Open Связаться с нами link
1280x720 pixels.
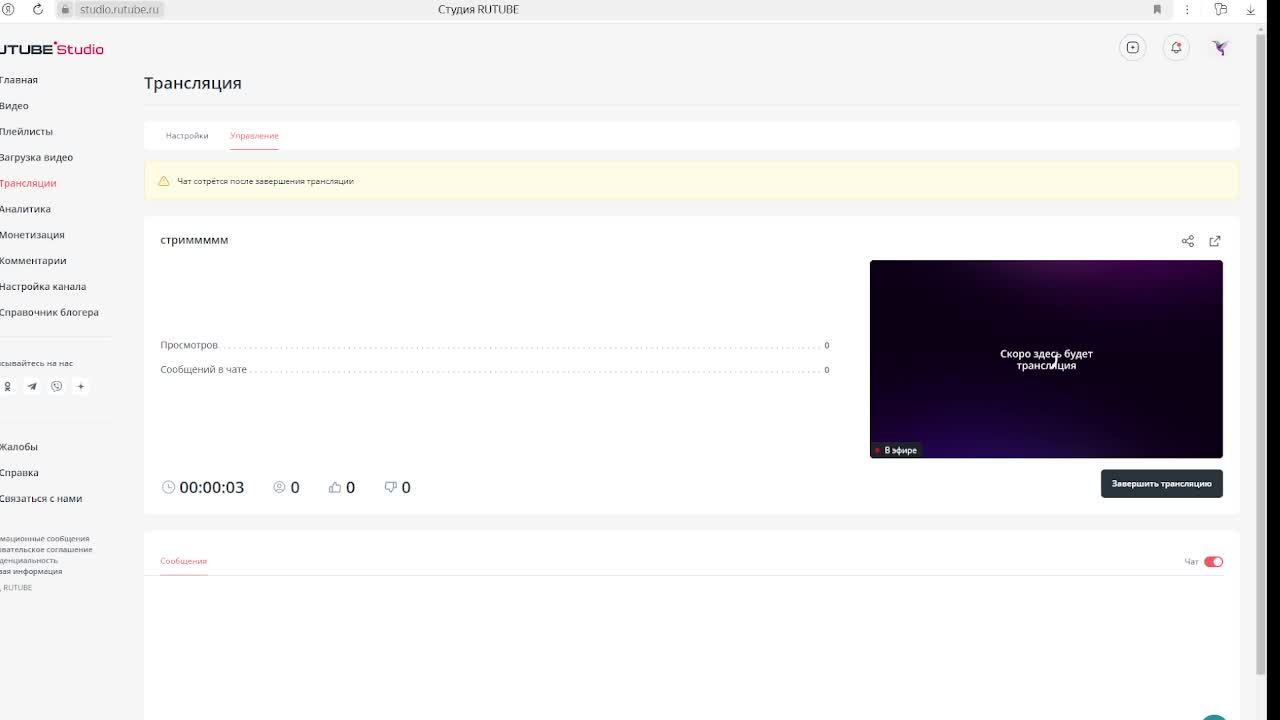coord(41,499)
